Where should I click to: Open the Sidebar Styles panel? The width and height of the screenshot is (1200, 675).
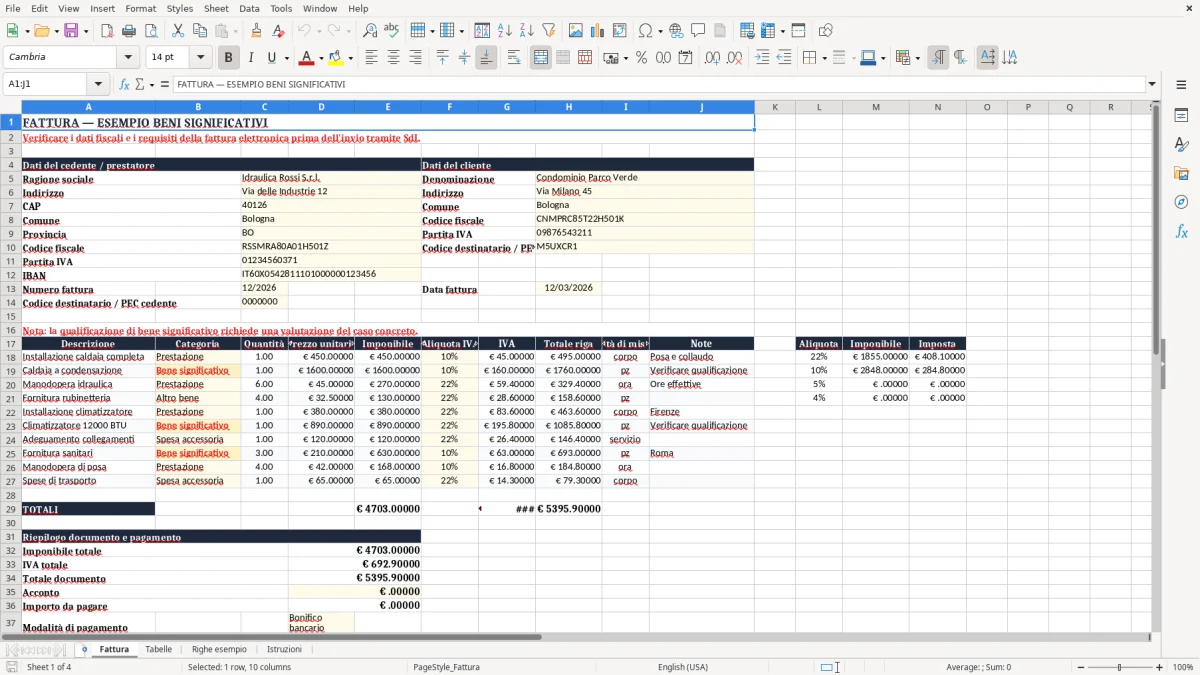pyautogui.click(x=1181, y=144)
